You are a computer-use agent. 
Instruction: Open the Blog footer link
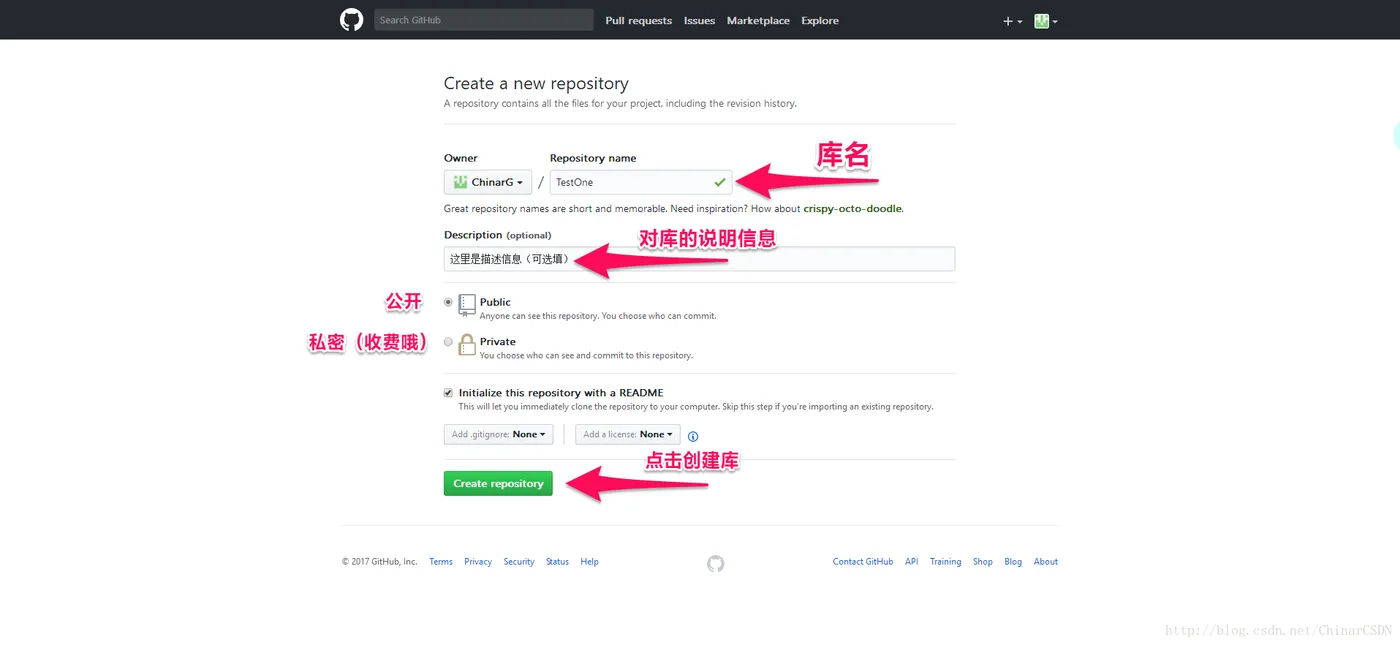point(1013,562)
